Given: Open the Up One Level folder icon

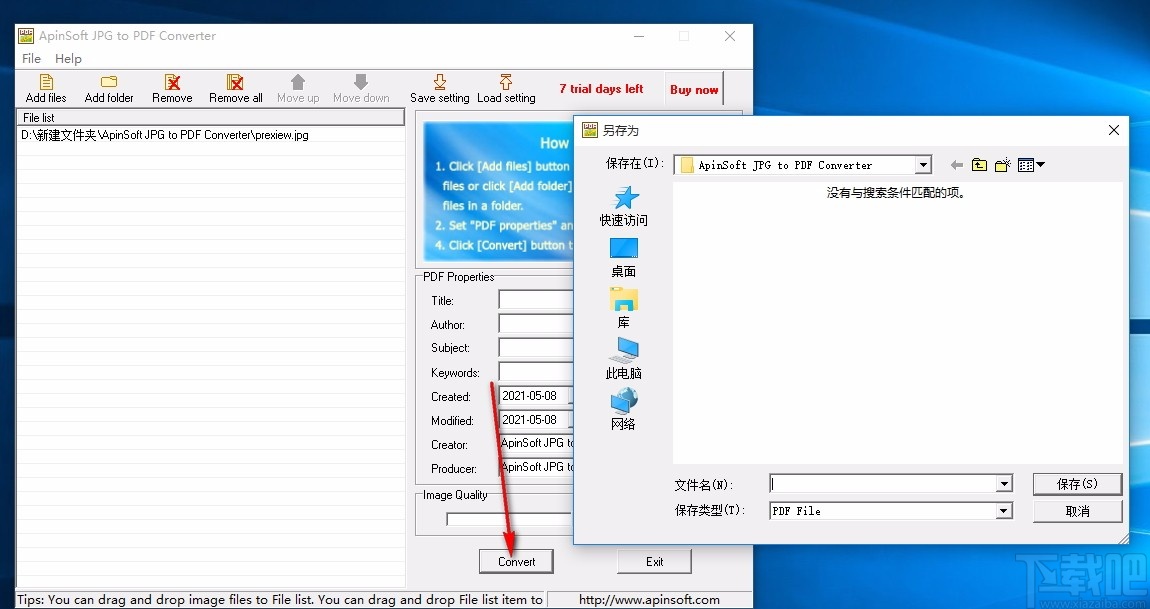Looking at the screenshot, I should [x=978, y=164].
